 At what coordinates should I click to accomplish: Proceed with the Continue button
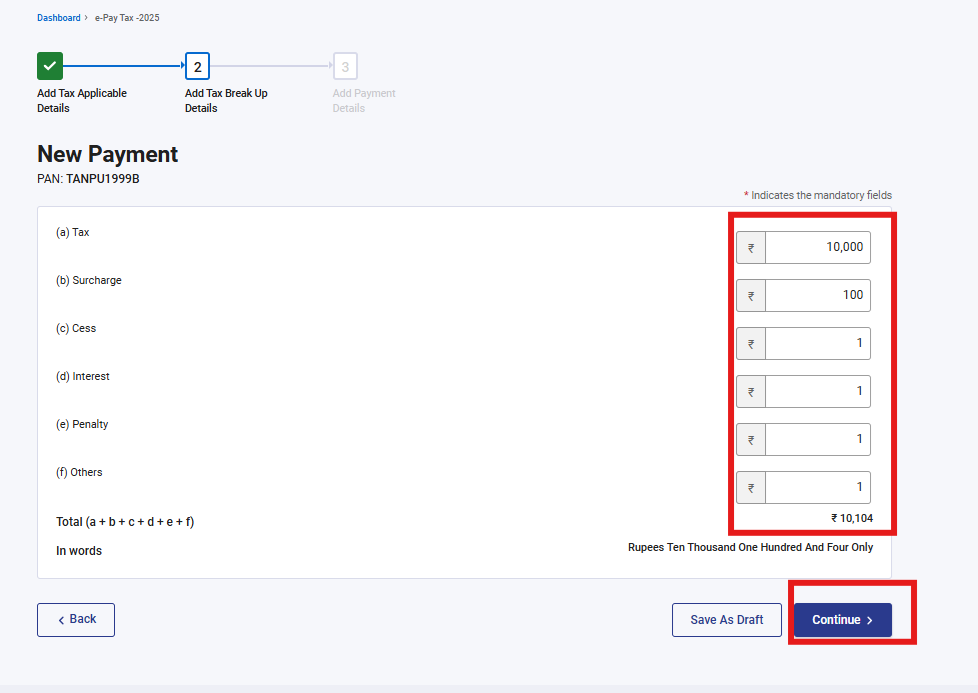[x=842, y=620]
